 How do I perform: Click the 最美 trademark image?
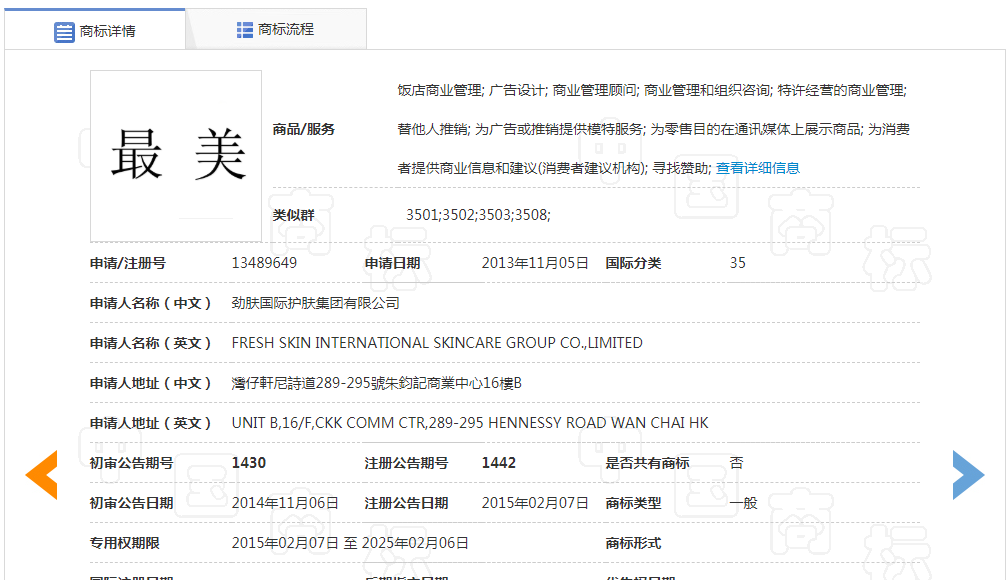[176, 156]
